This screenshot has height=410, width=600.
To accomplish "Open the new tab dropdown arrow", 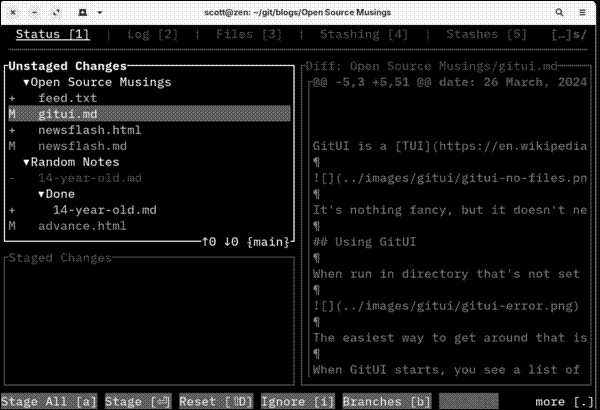I will click(99, 12).
